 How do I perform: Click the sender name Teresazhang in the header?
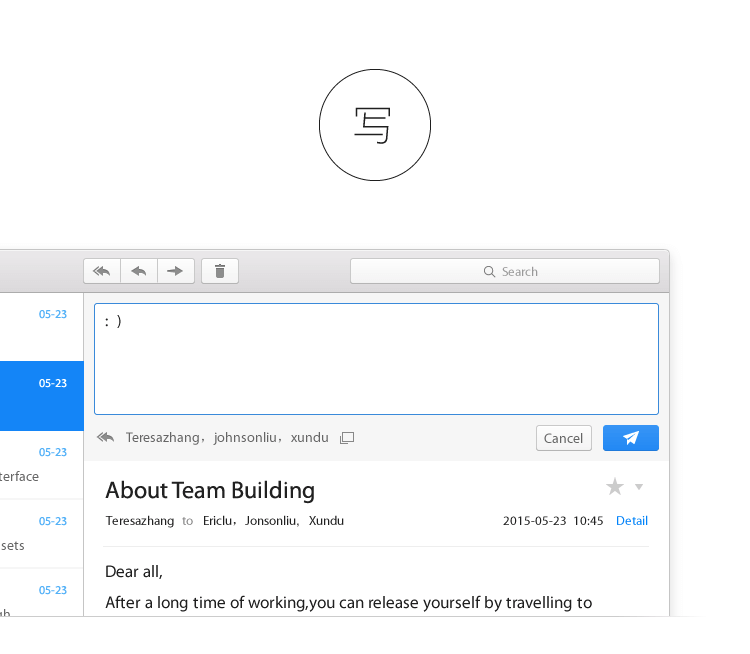(139, 521)
